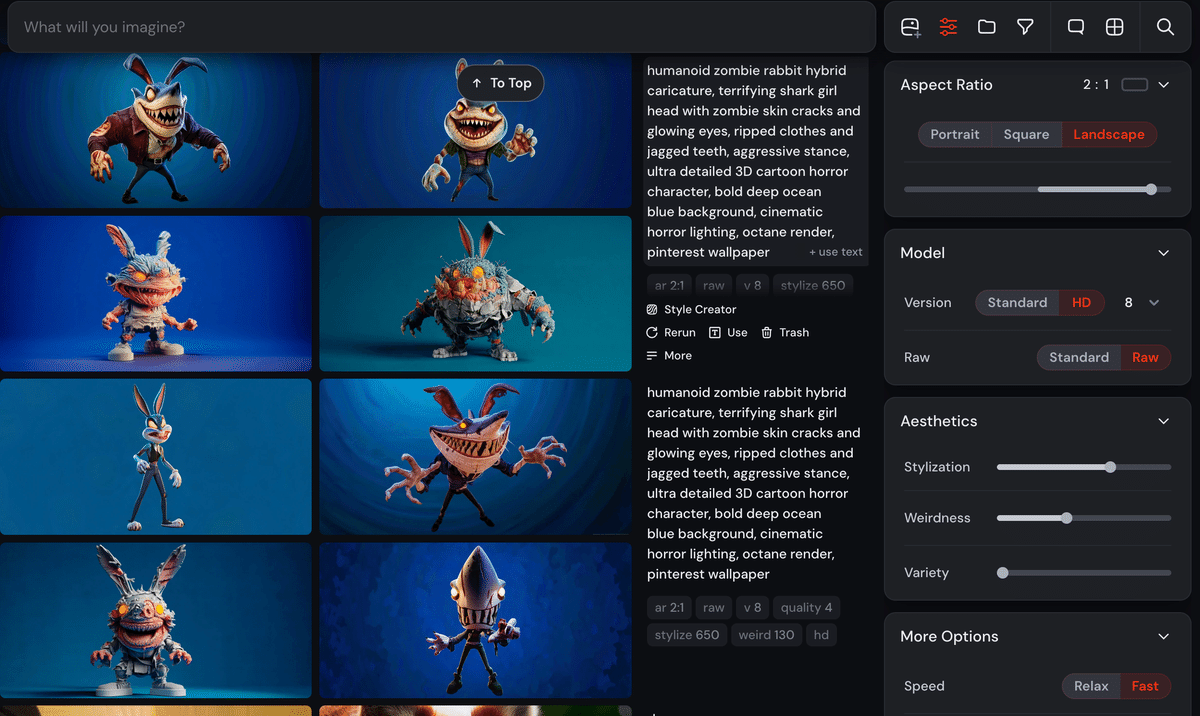
Task: Click the funnel filter icon
Action: click(1025, 27)
